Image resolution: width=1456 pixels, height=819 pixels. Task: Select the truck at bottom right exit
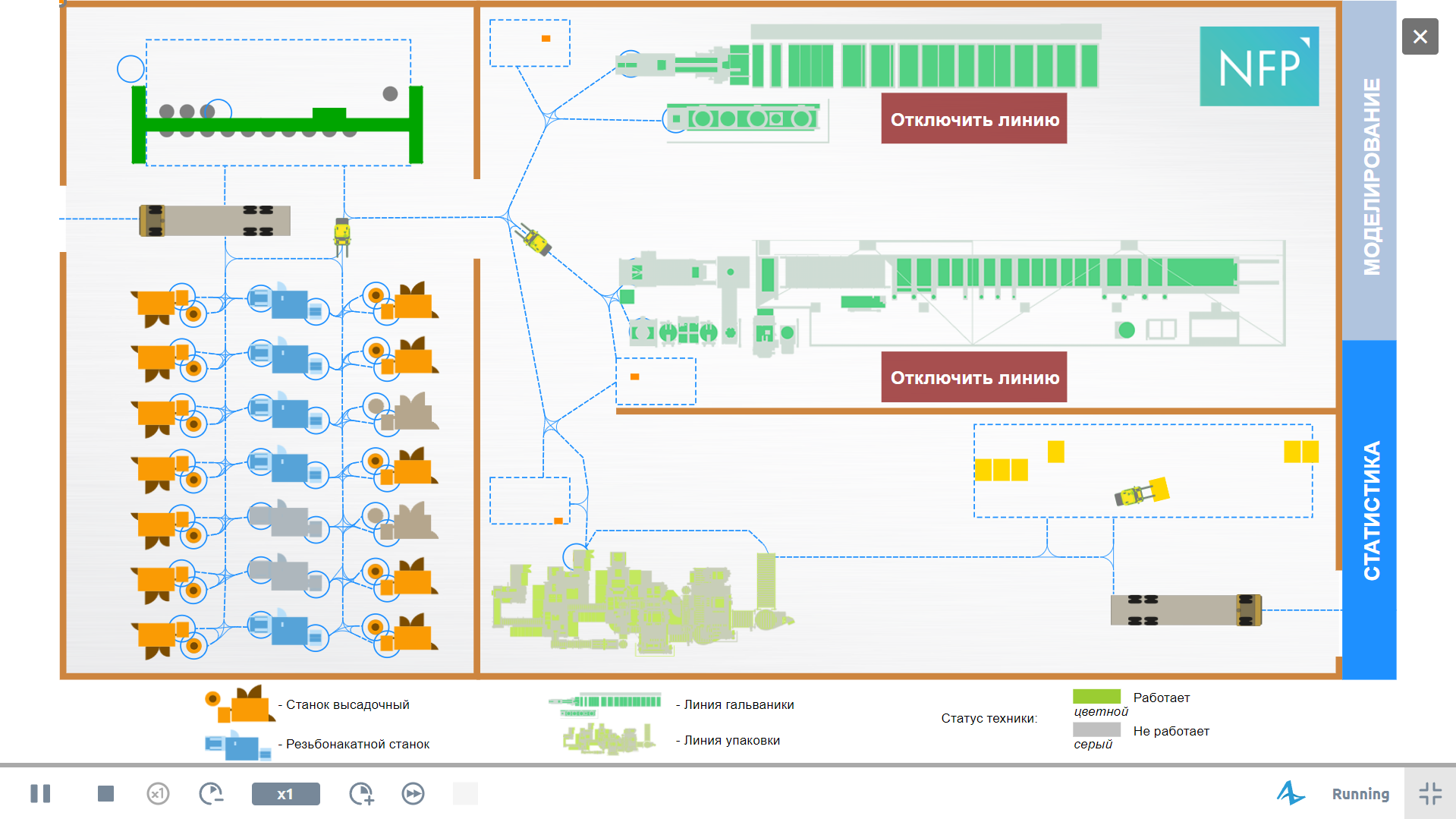[x=1186, y=610]
